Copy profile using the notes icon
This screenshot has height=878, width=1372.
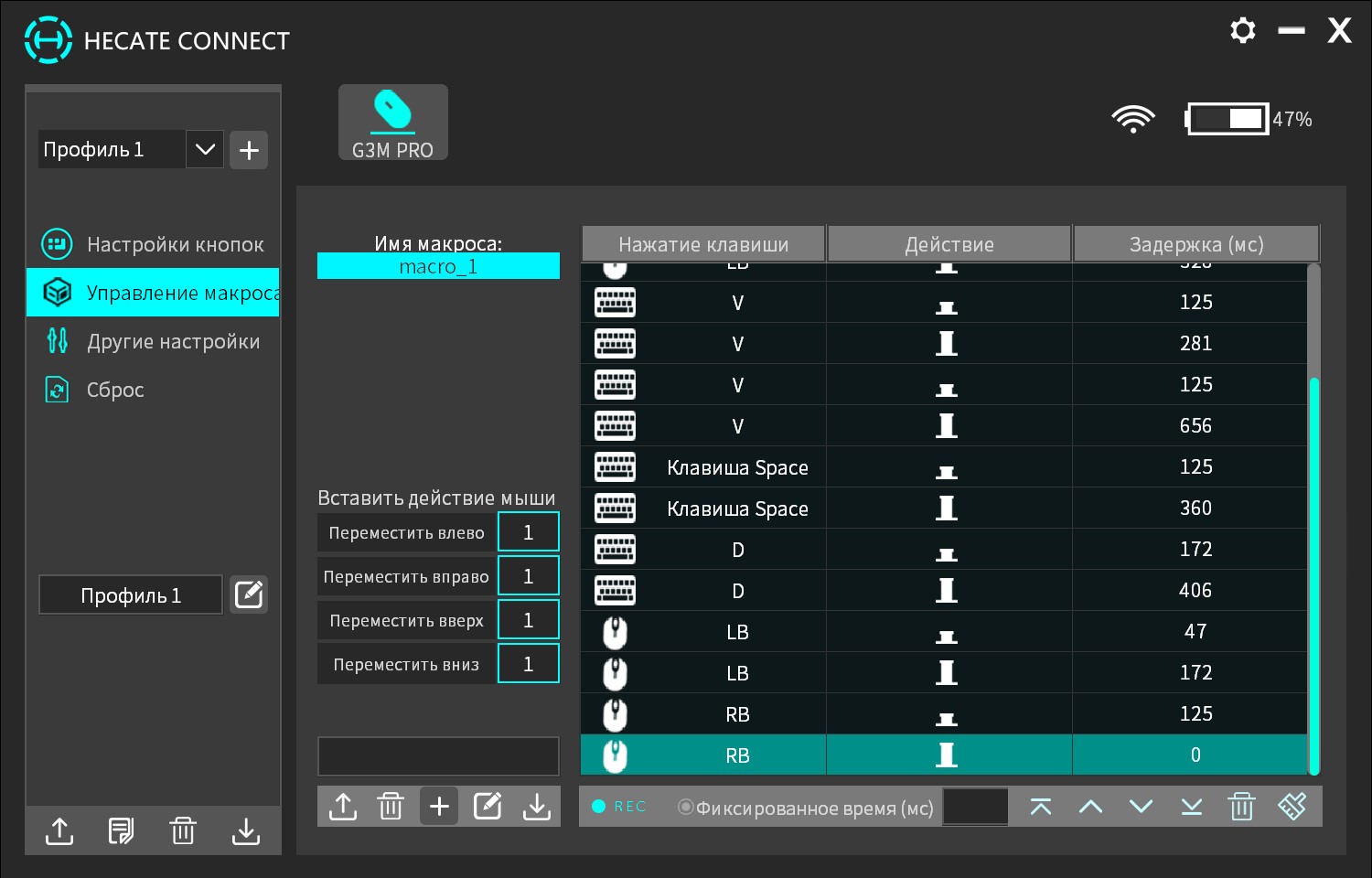[121, 830]
